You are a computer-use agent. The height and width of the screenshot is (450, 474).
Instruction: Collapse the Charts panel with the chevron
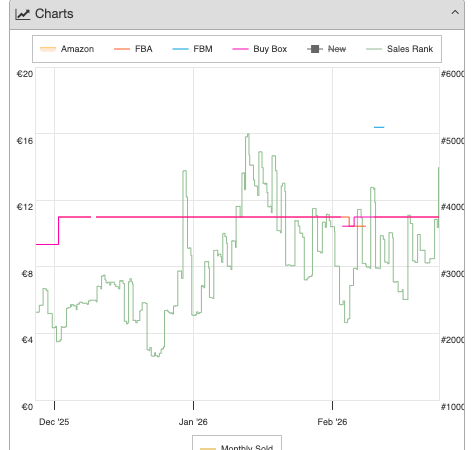455,13
